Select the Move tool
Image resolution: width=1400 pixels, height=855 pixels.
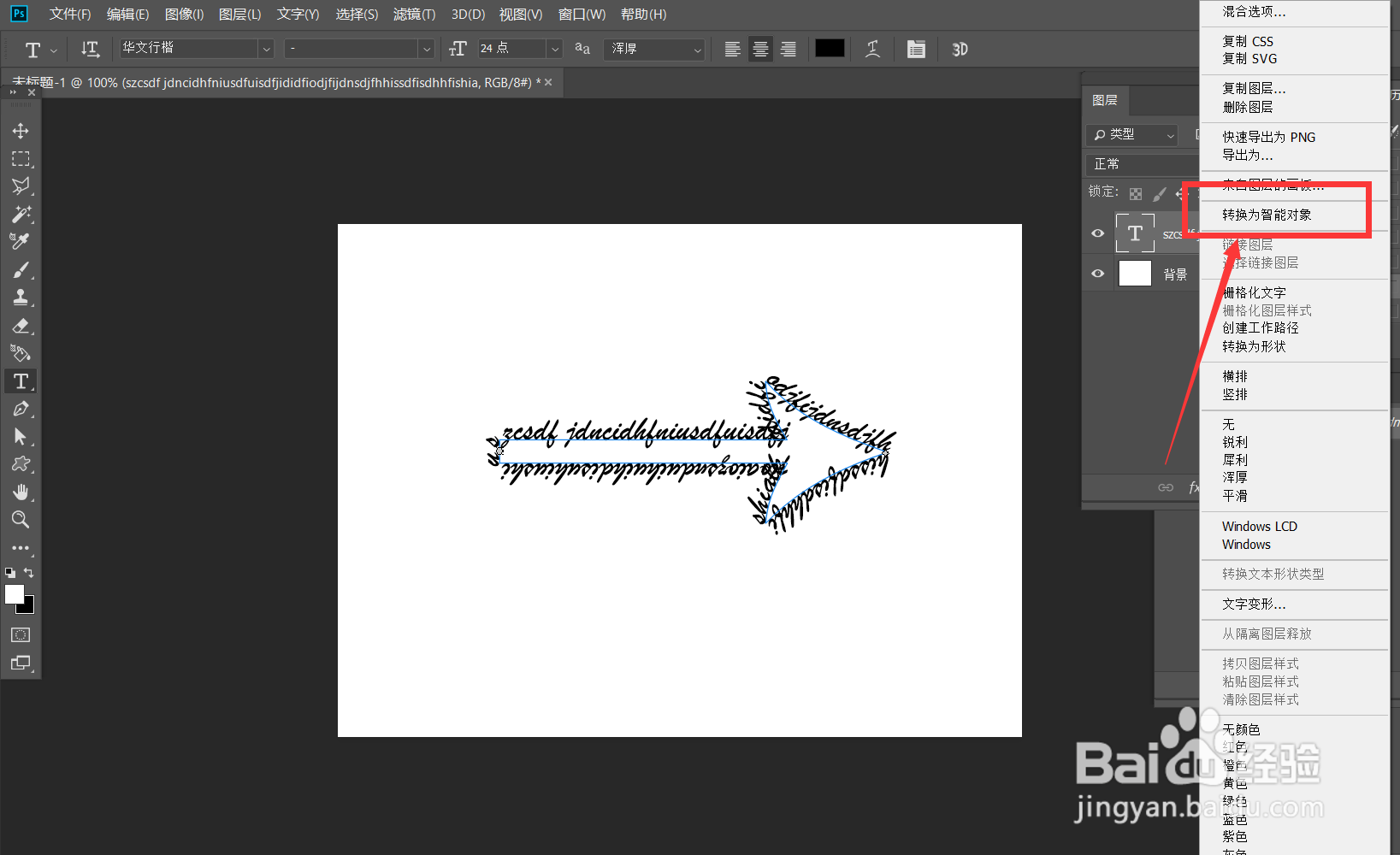pos(21,130)
